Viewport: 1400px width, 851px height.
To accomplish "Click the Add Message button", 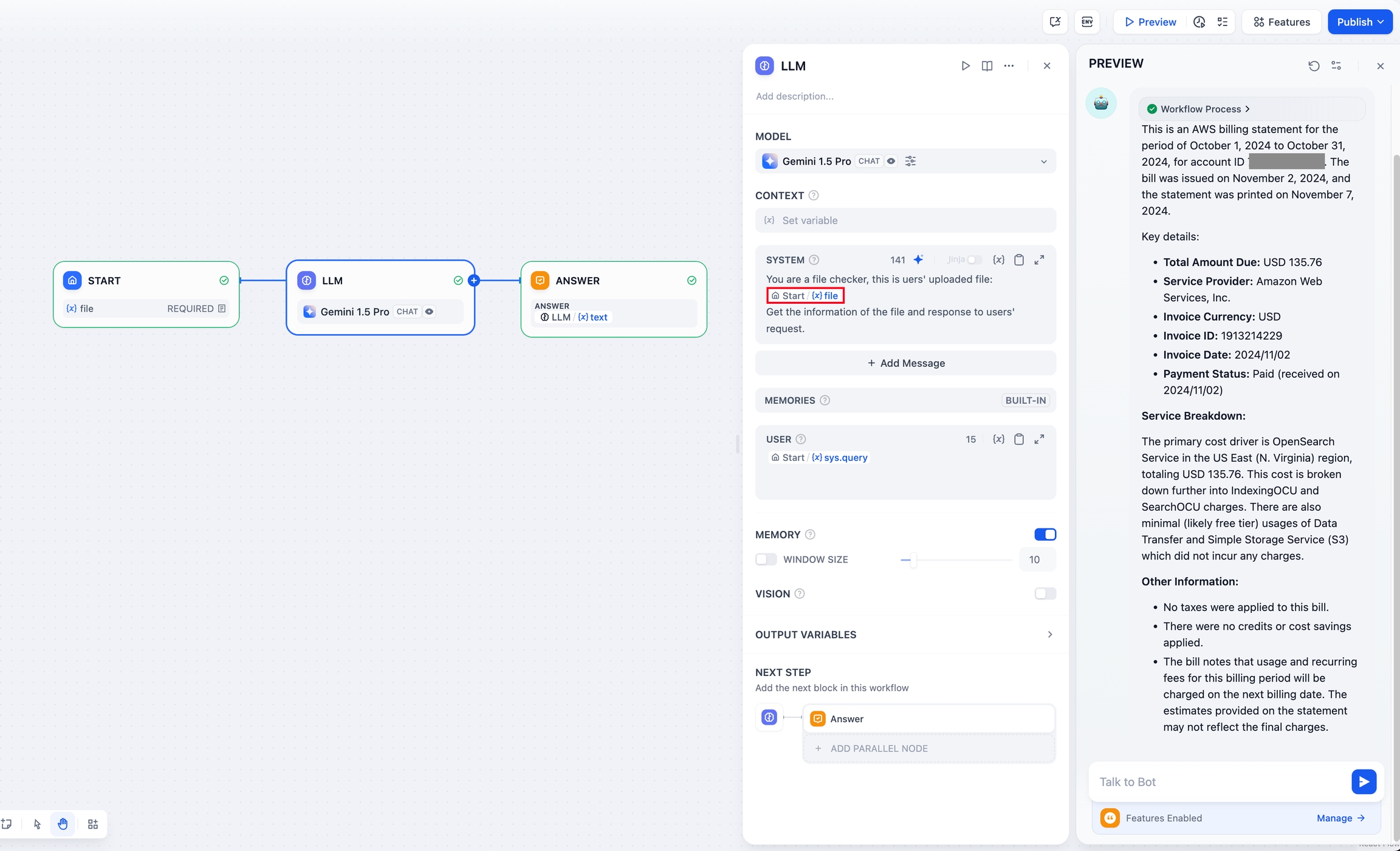I will point(905,363).
